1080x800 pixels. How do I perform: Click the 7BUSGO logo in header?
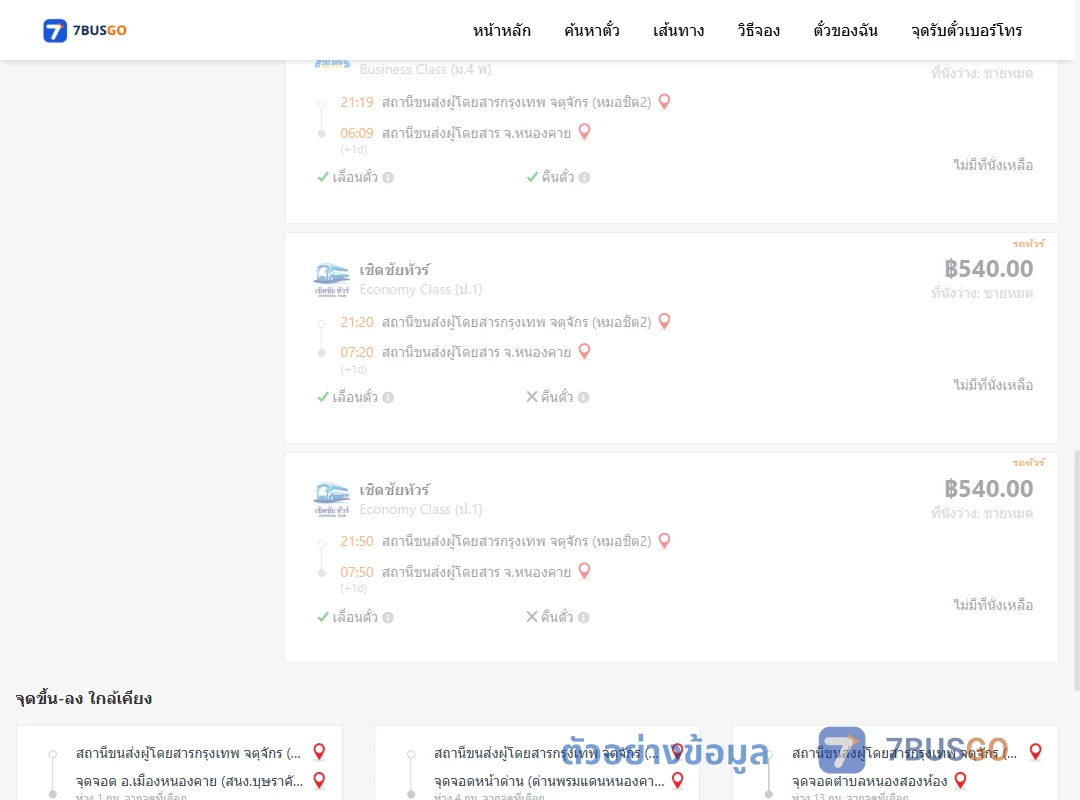point(85,30)
